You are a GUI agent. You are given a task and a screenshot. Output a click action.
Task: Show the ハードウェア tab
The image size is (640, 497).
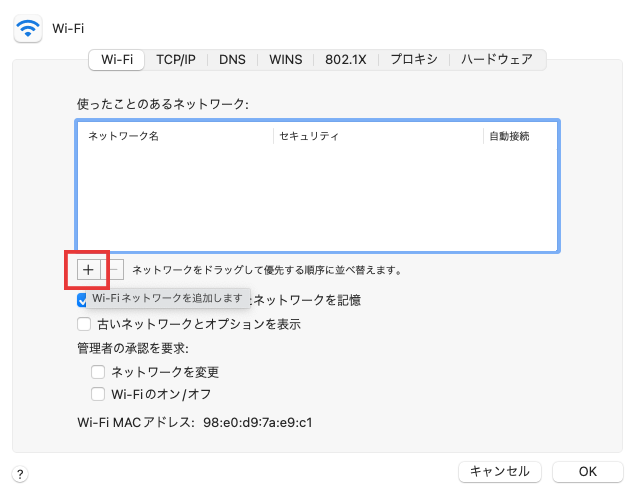(497, 59)
